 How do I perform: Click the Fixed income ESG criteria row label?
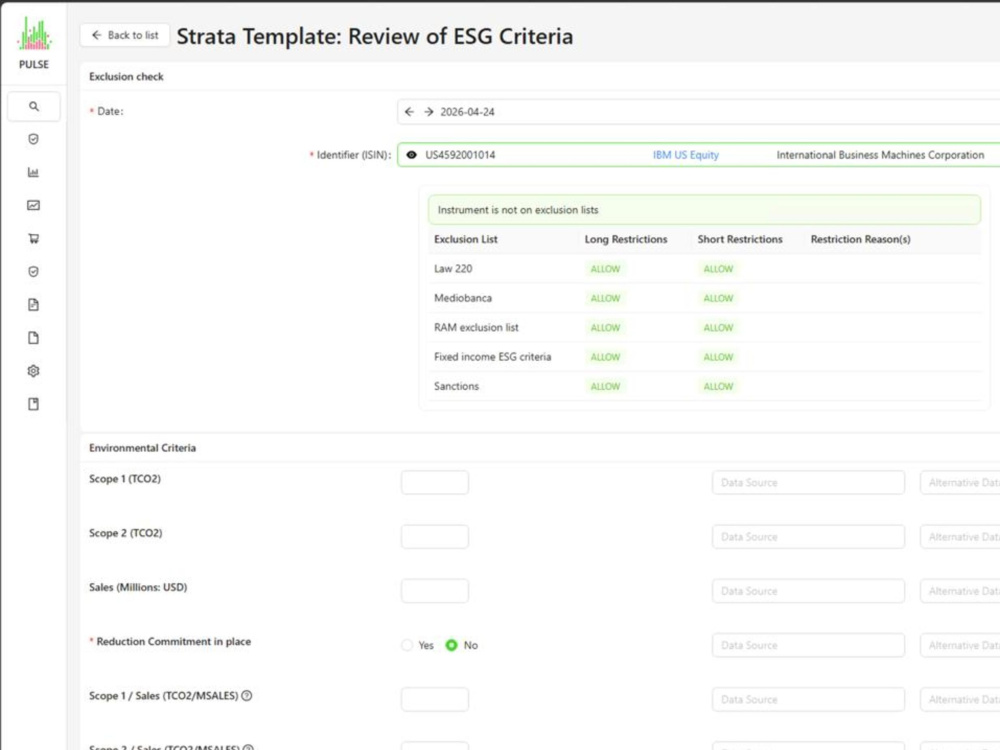[x=492, y=357]
